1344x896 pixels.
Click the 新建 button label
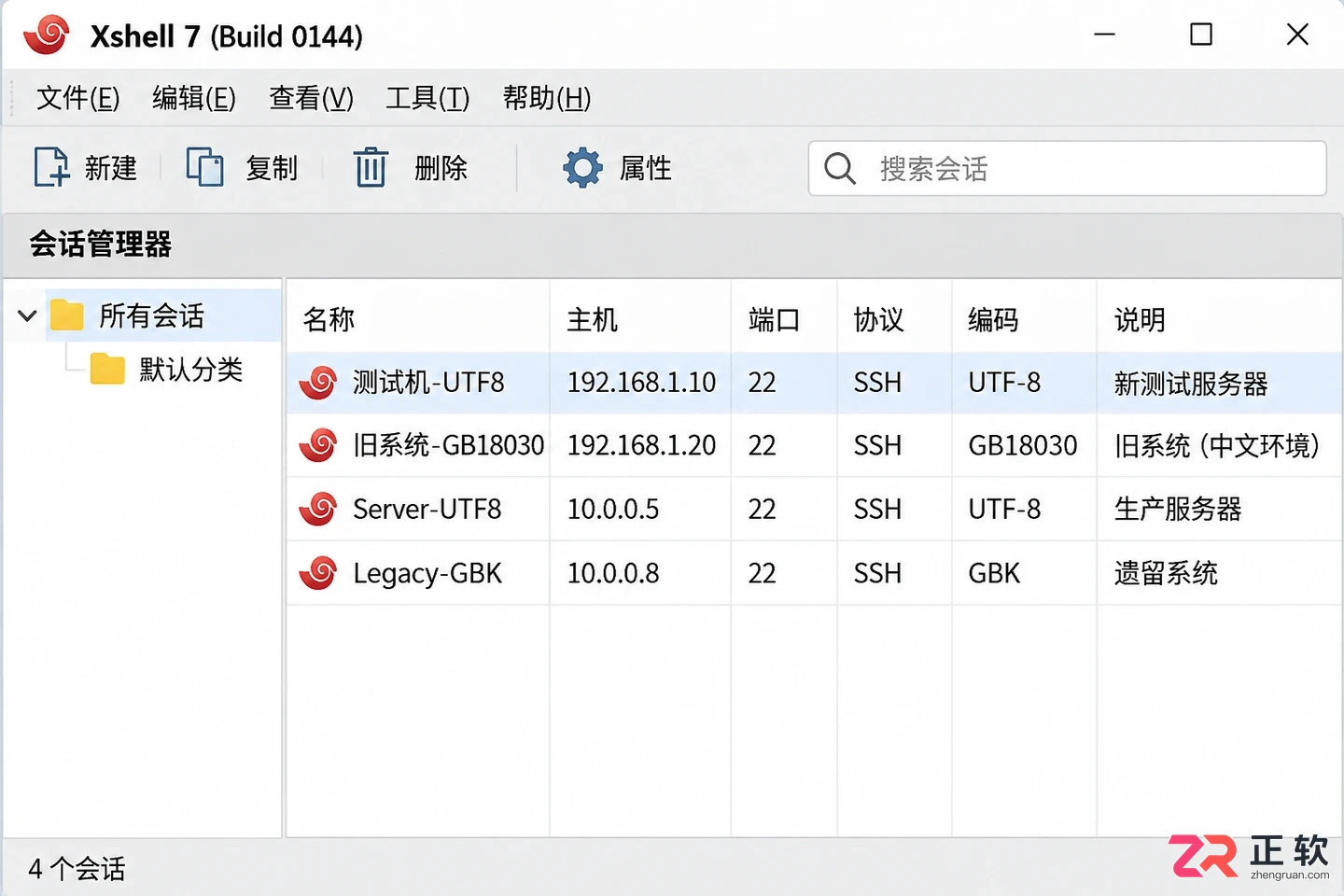point(111,168)
